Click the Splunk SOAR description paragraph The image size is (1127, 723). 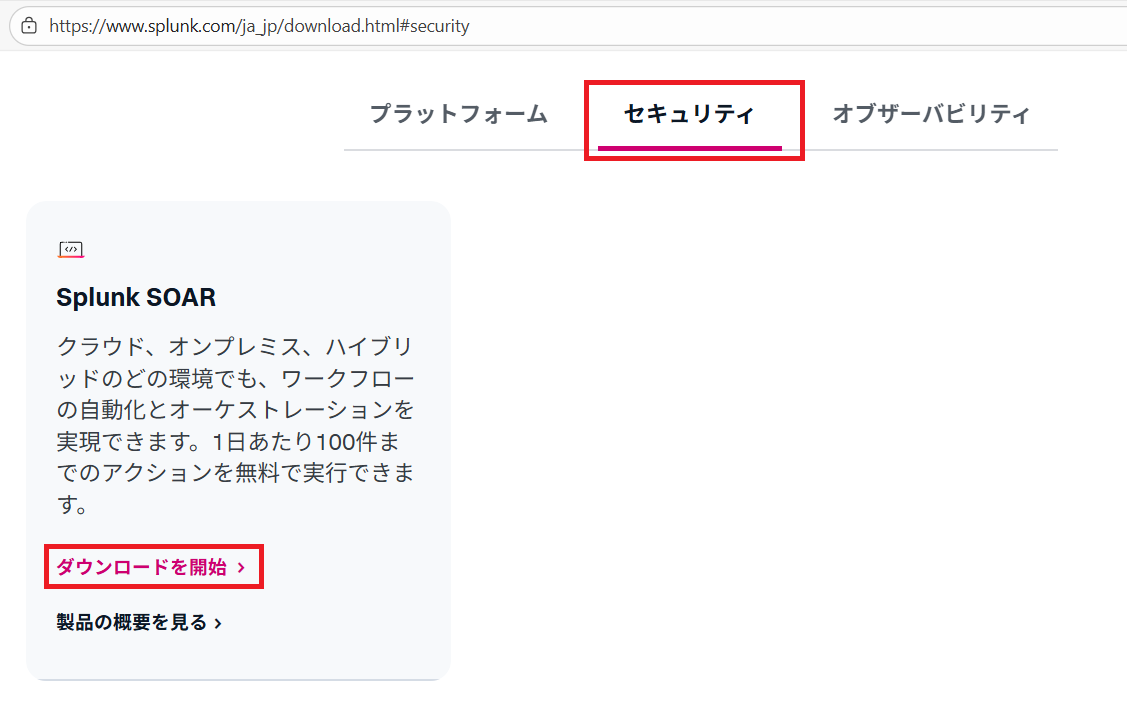[x=235, y=427]
